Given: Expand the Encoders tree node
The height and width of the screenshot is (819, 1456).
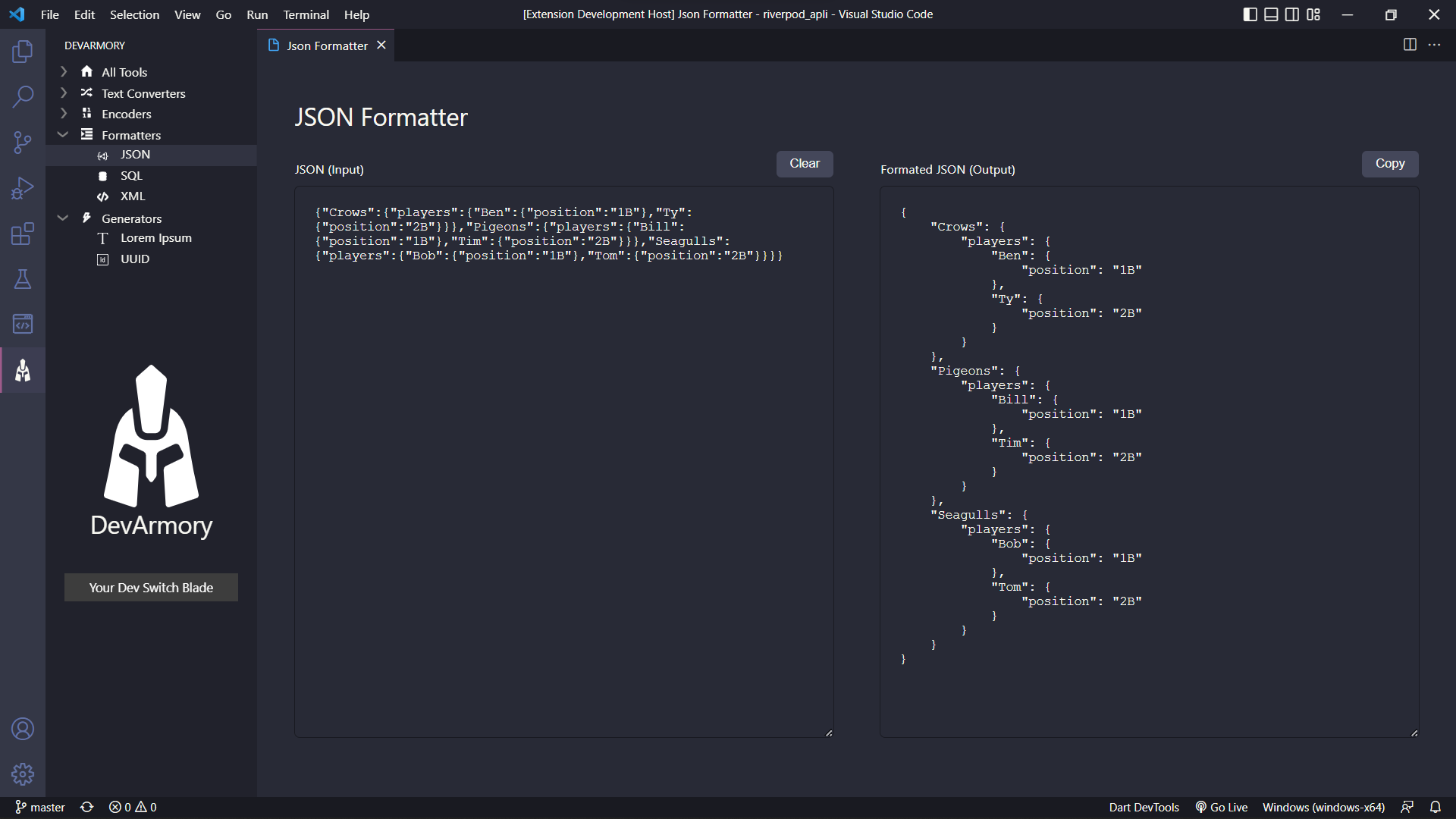Looking at the screenshot, I should 64,113.
